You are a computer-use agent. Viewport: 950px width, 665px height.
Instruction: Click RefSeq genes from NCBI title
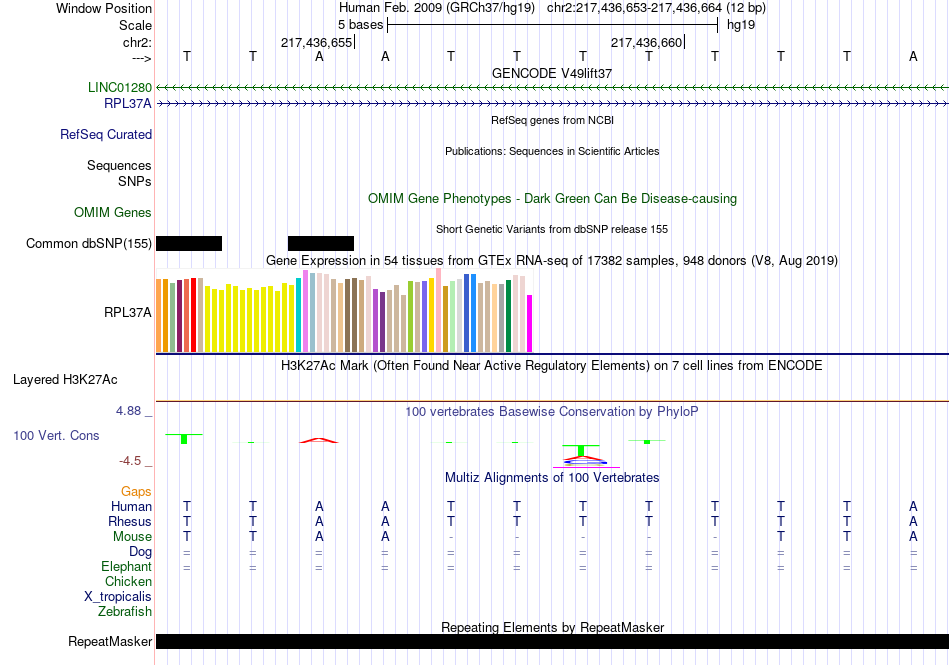553,121
